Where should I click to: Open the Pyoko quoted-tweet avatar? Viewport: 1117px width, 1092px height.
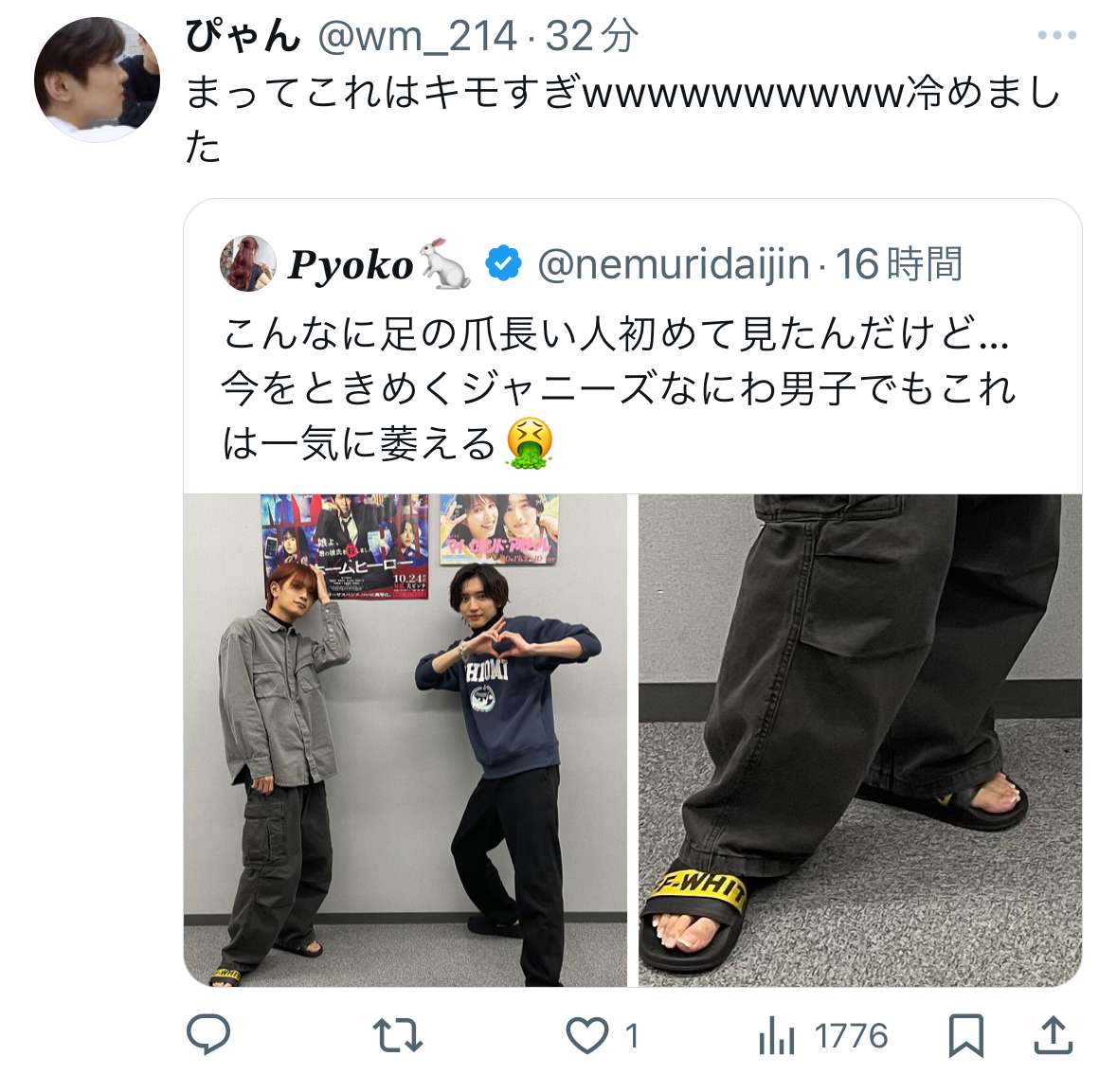248,263
